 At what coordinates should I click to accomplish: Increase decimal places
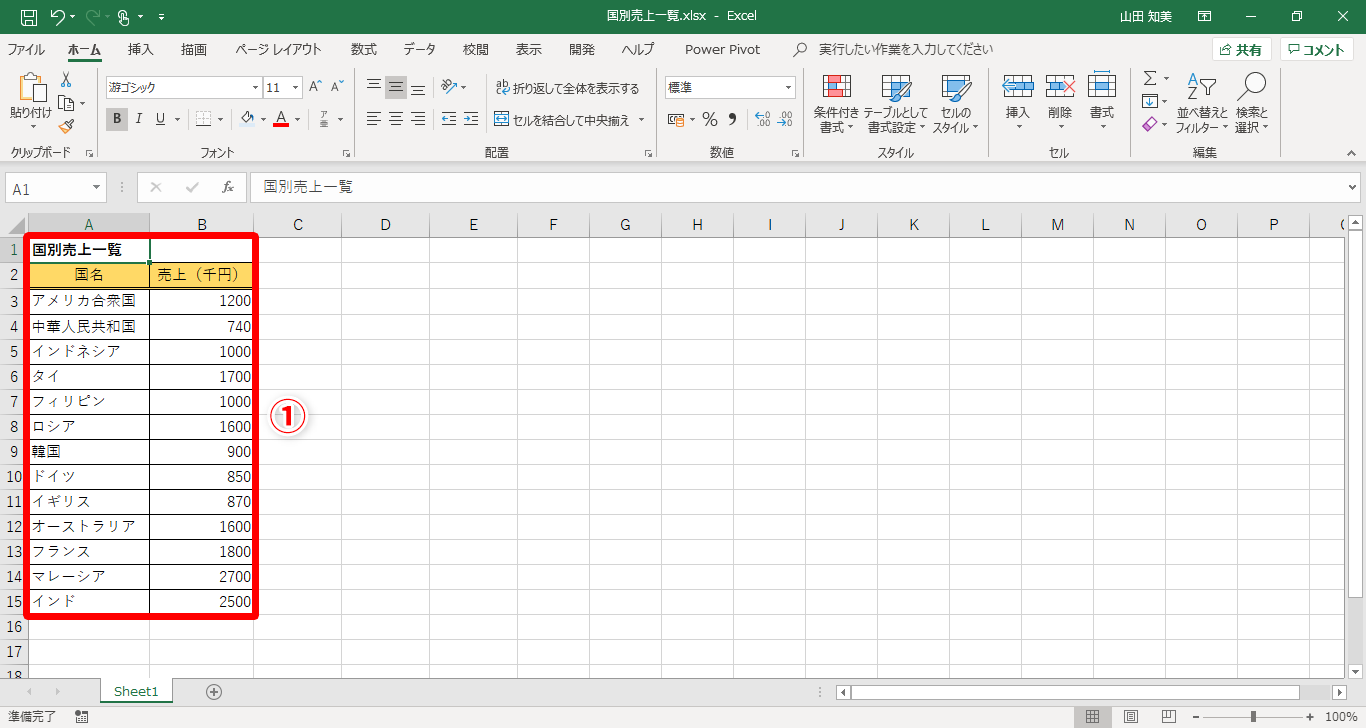click(762, 119)
